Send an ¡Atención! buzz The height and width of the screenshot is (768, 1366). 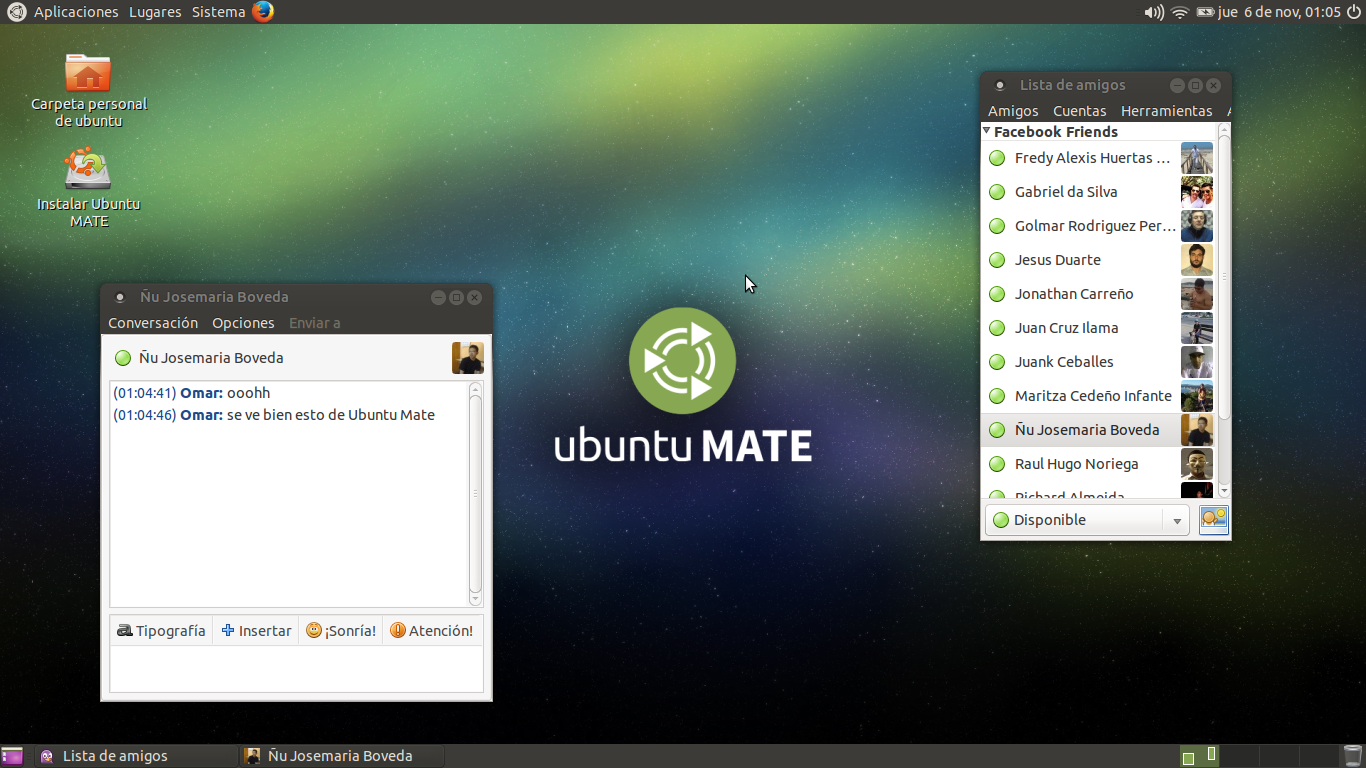pos(432,631)
